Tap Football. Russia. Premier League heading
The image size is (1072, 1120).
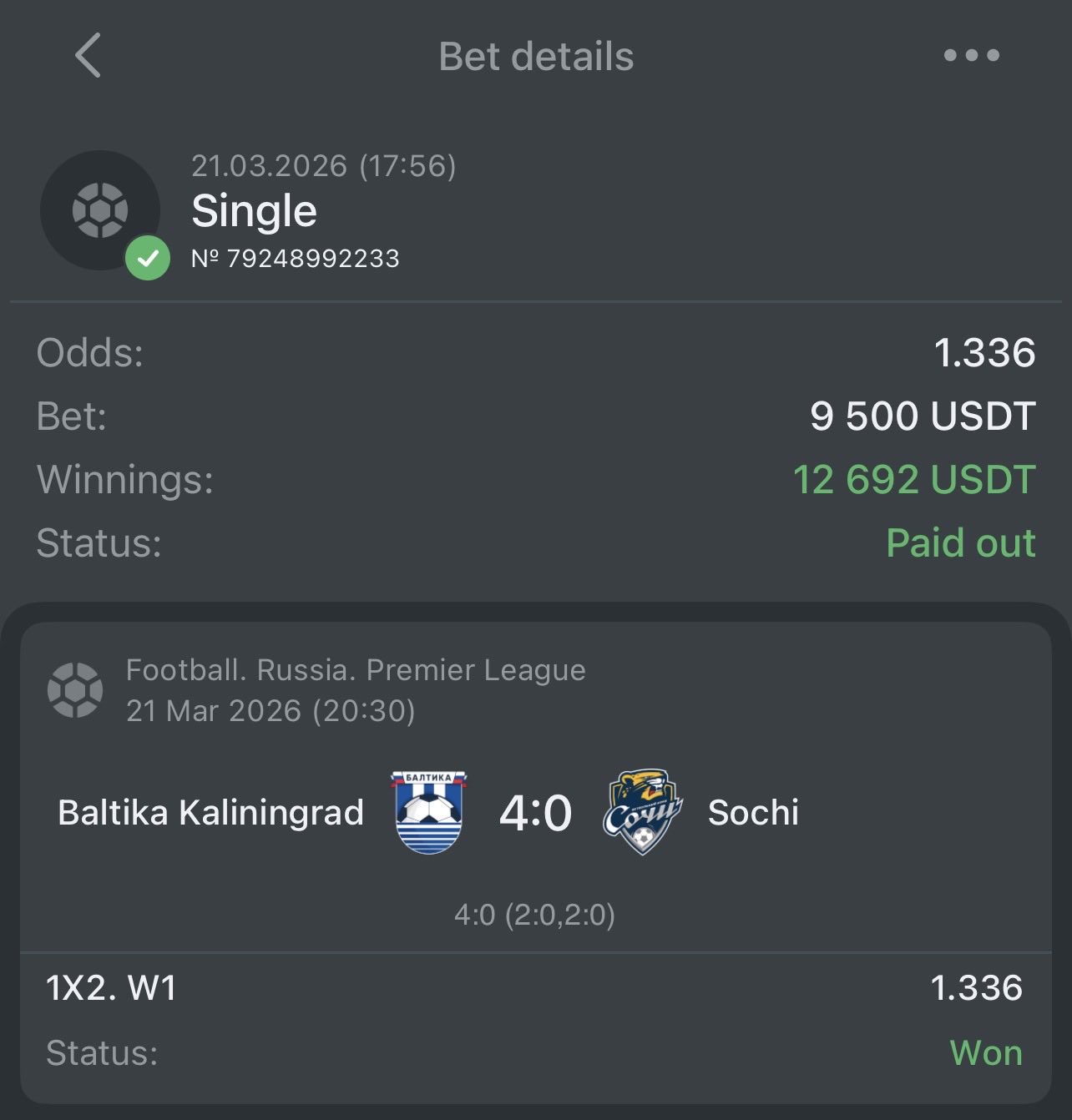pyautogui.click(x=356, y=670)
